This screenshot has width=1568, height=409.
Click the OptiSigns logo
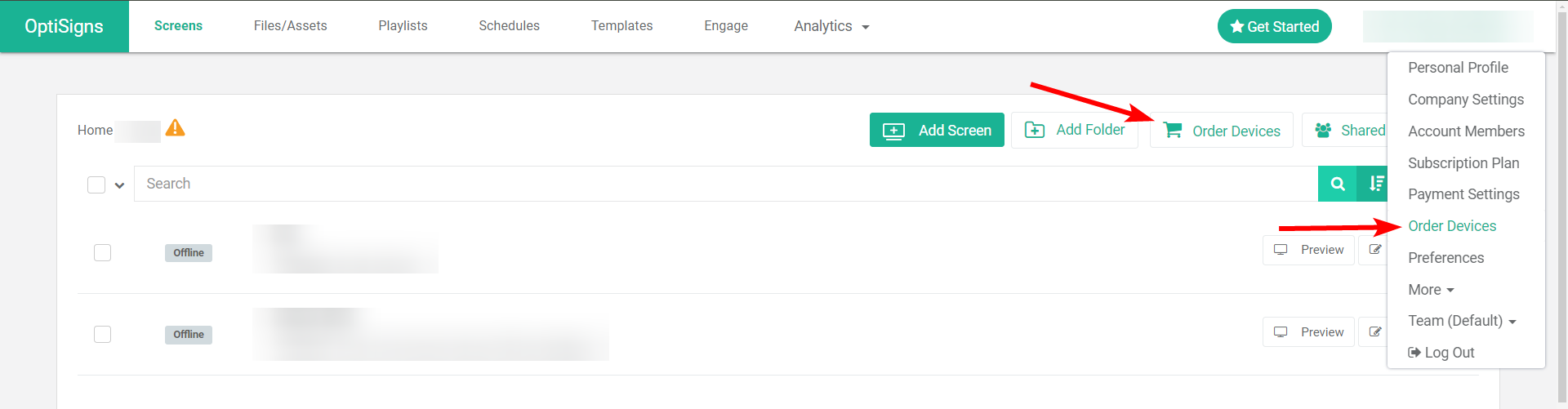(x=65, y=26)
